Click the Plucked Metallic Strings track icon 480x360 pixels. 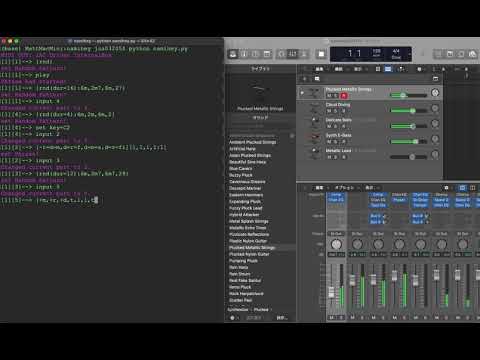pos(314,93)
